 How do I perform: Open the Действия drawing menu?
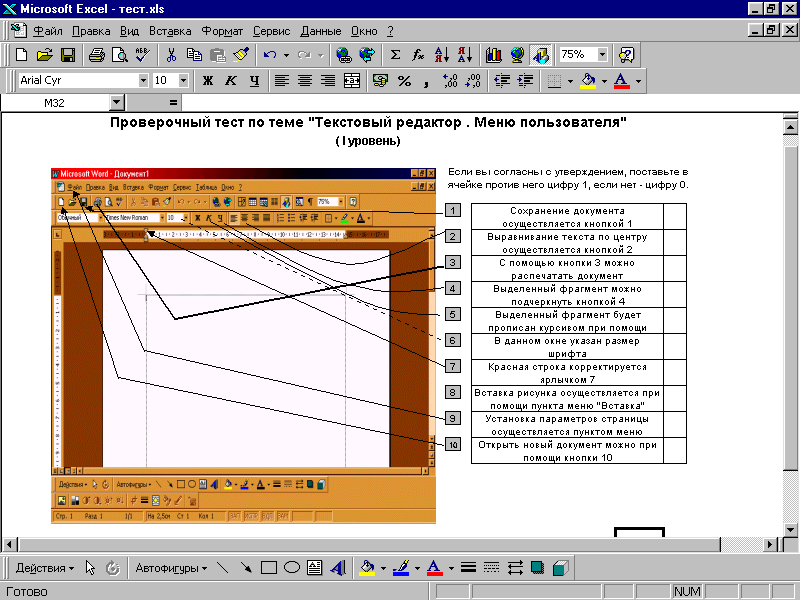point(45,568)
